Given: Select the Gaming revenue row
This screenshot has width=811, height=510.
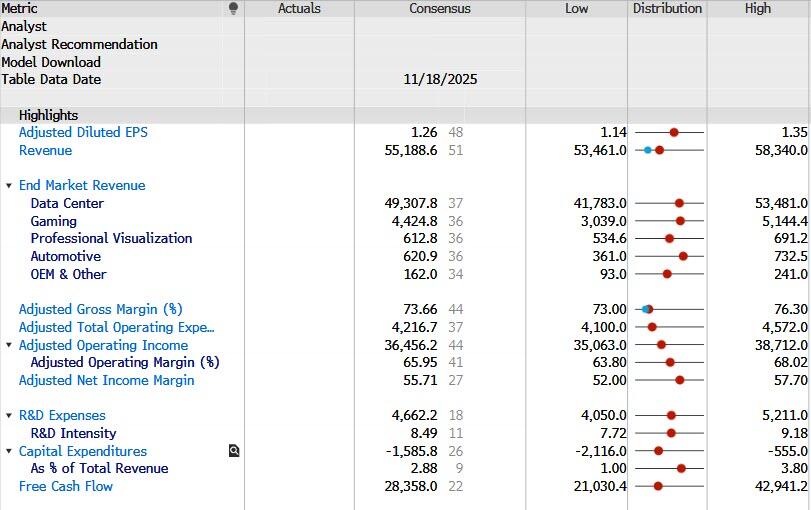Looking at the screenshot, I should [x=53, y=222].
